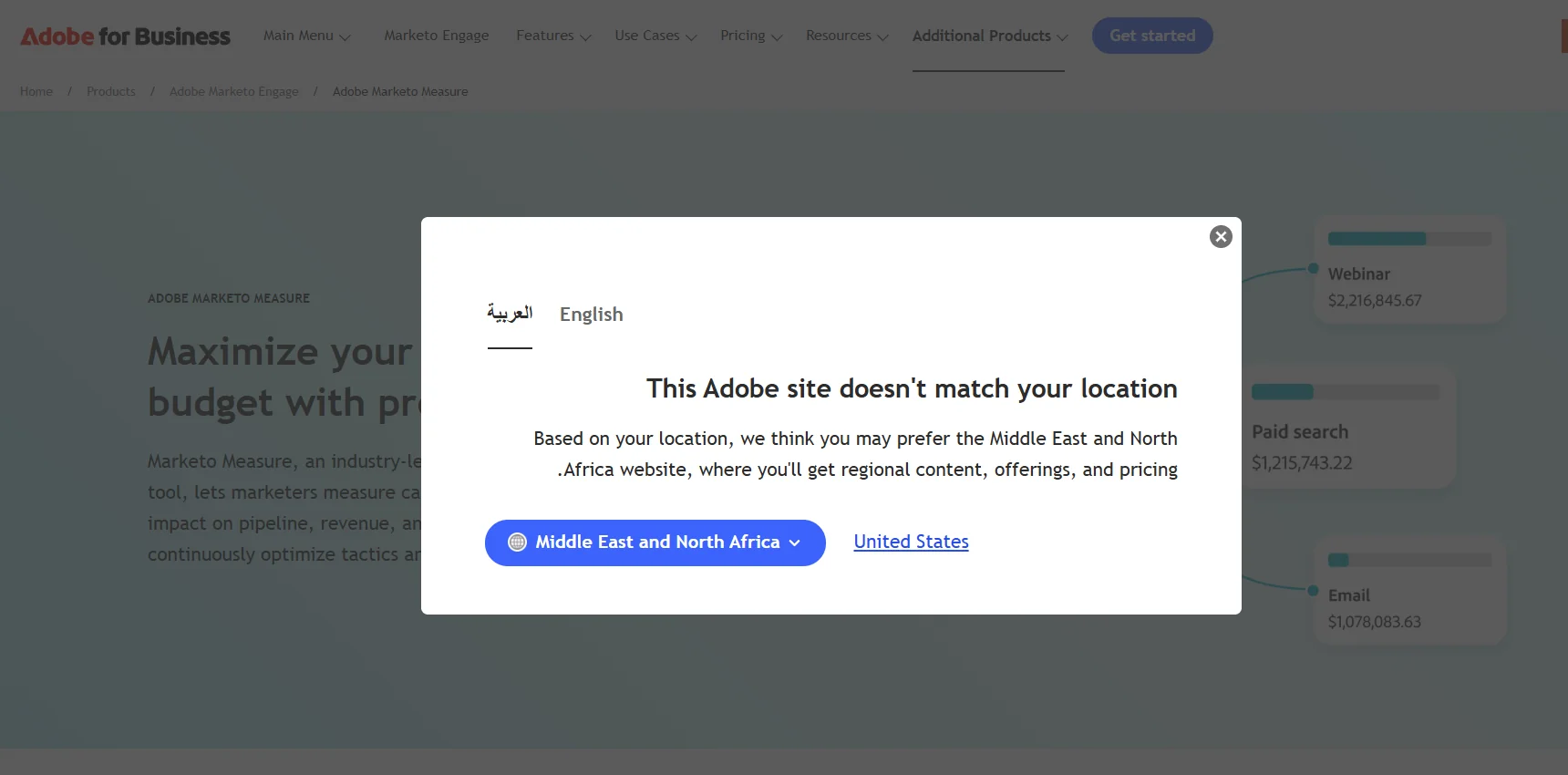Expand the Additional Products menu
Screen dimensions: 1568x775
pos(990,36)
